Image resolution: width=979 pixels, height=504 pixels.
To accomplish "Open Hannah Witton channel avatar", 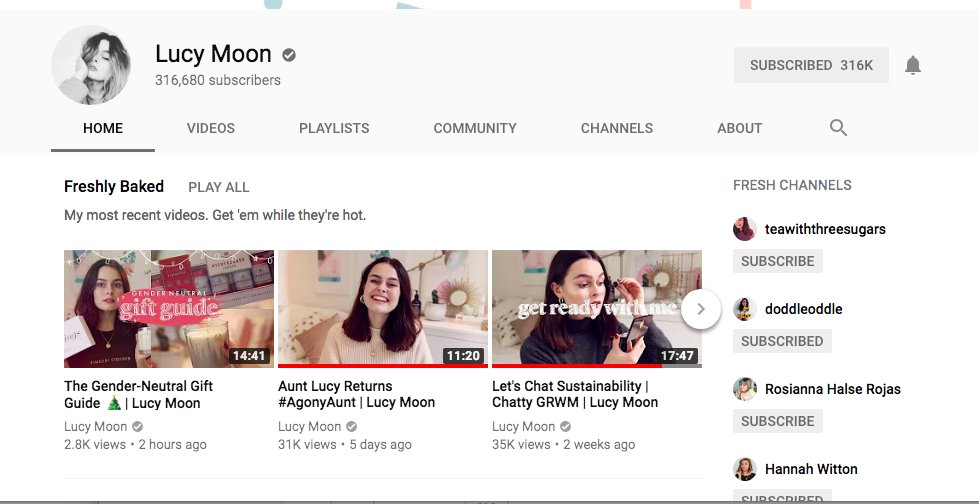I will click(x=744, y=469).
